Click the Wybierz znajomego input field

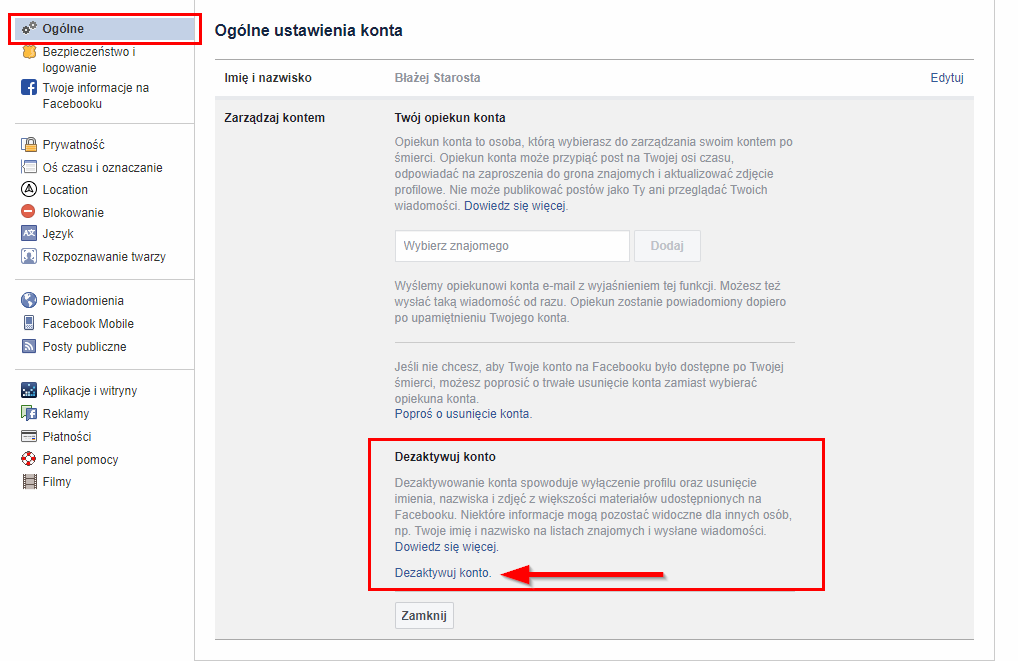[x=512, y=246]
